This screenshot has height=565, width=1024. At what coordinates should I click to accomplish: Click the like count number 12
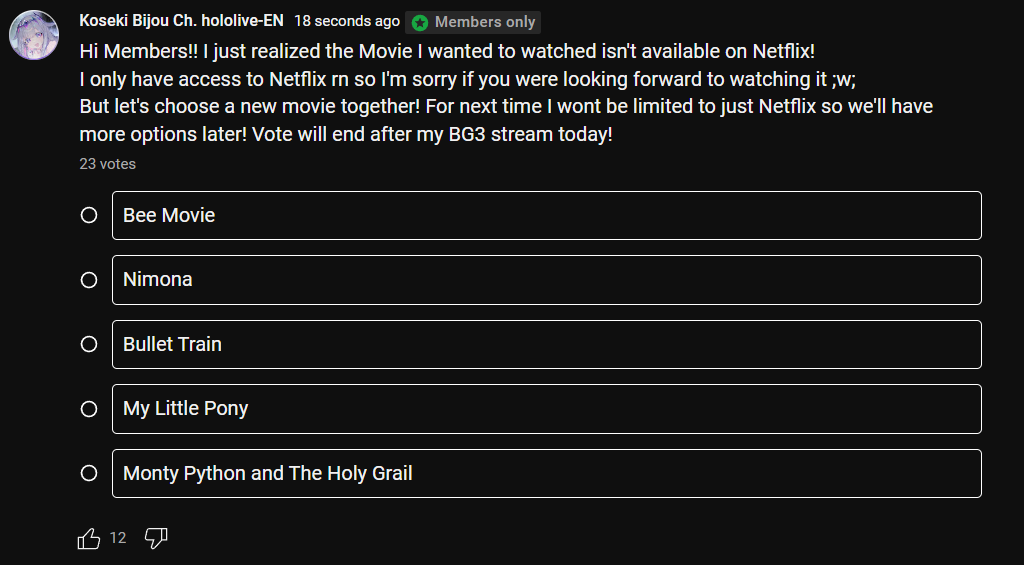point(118,538)
